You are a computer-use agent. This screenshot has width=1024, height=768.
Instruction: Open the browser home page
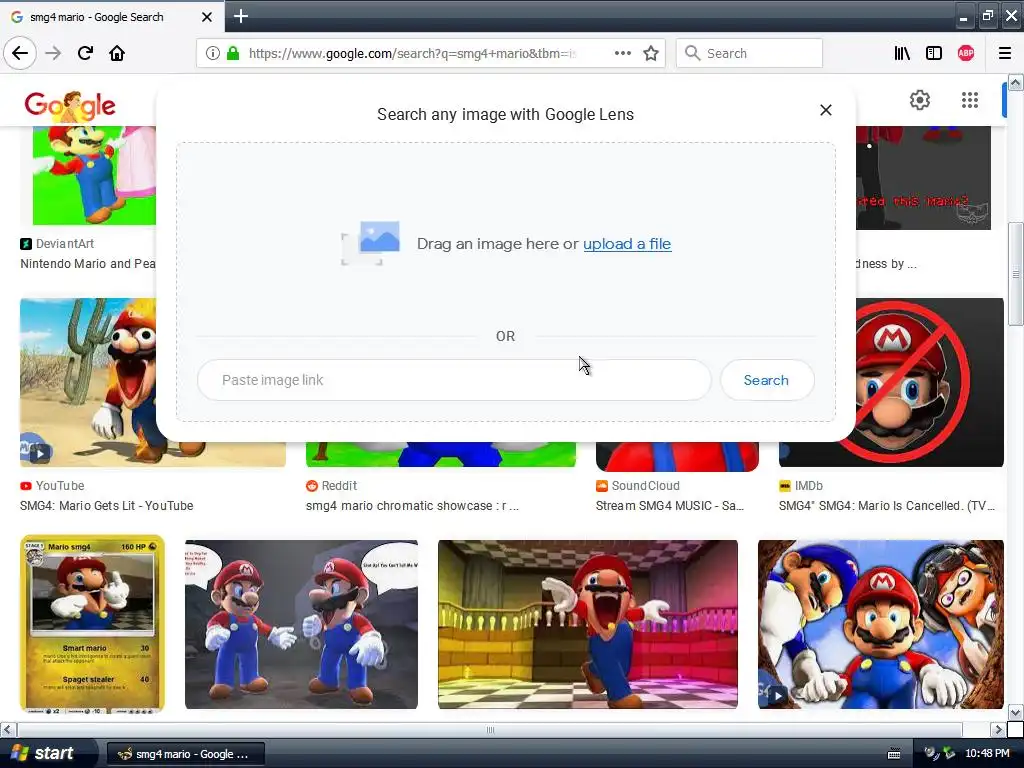click(117, 53)
